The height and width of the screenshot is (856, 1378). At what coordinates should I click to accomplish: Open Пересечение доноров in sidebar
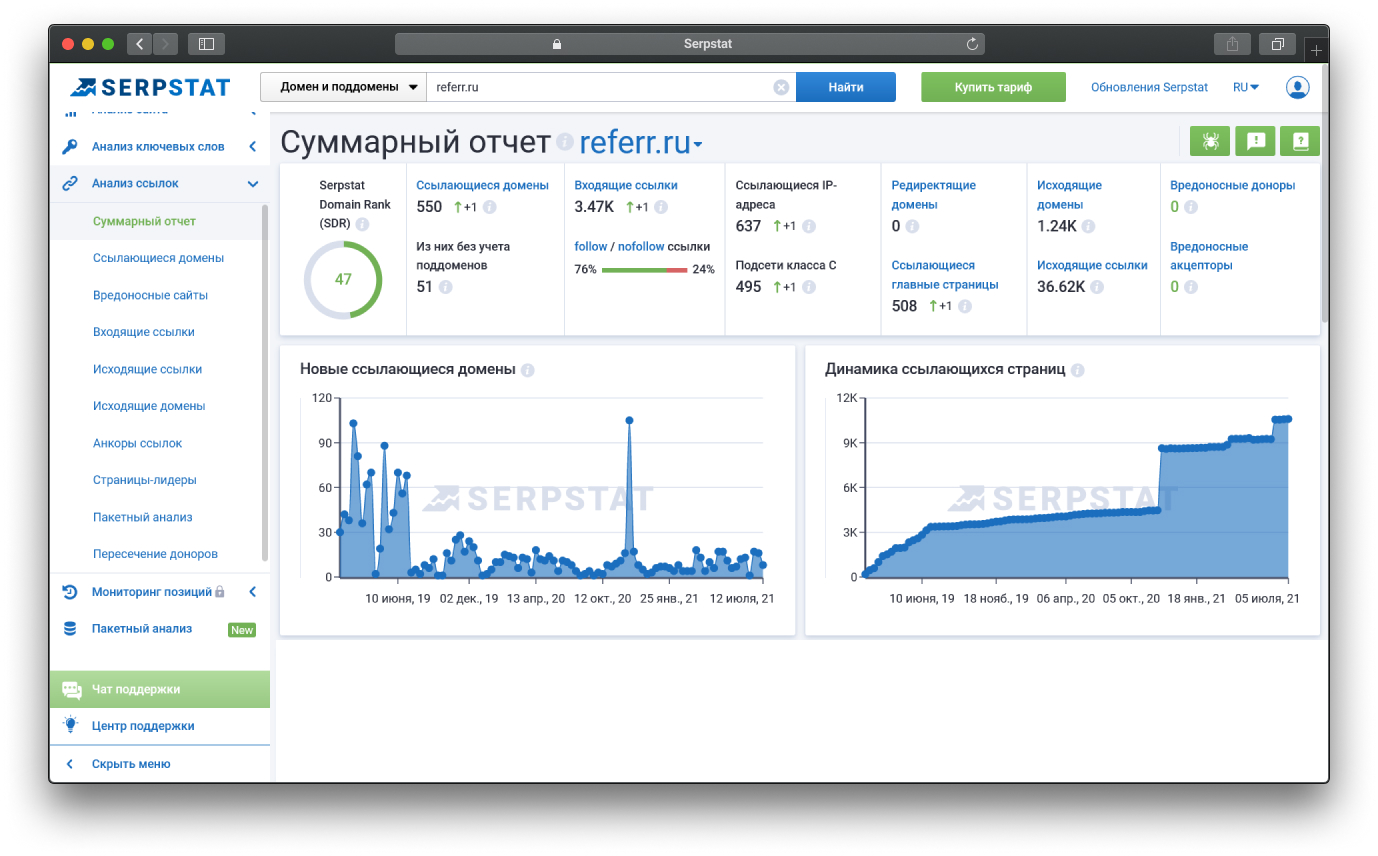coord(155,554)
